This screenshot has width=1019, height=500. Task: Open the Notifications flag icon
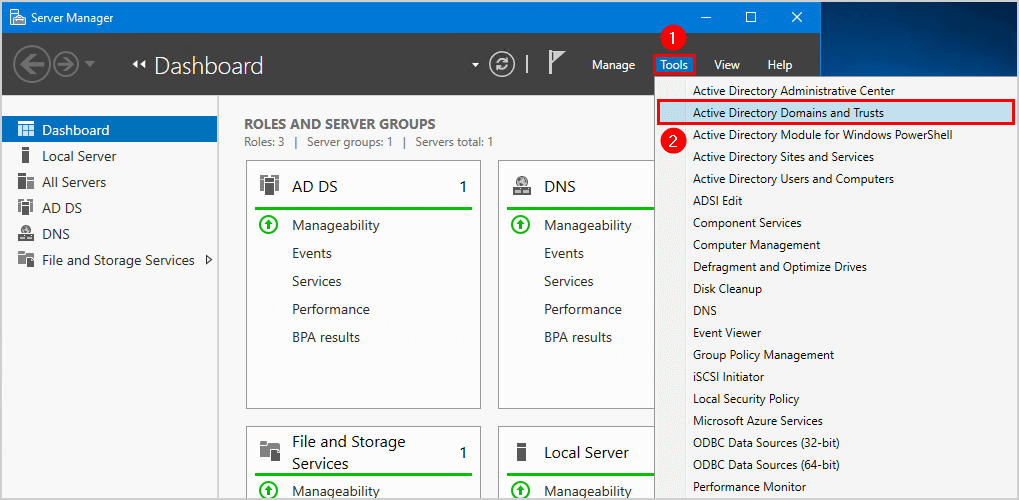[556, 63]
